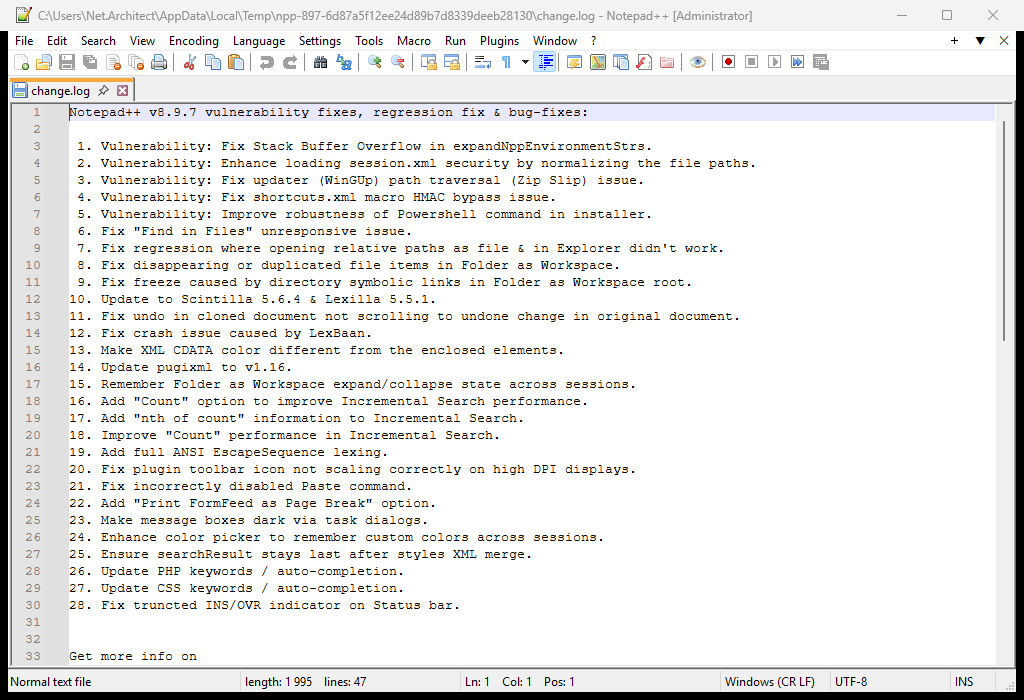Click the vertical scrollbar thumb

[1004, 230]
